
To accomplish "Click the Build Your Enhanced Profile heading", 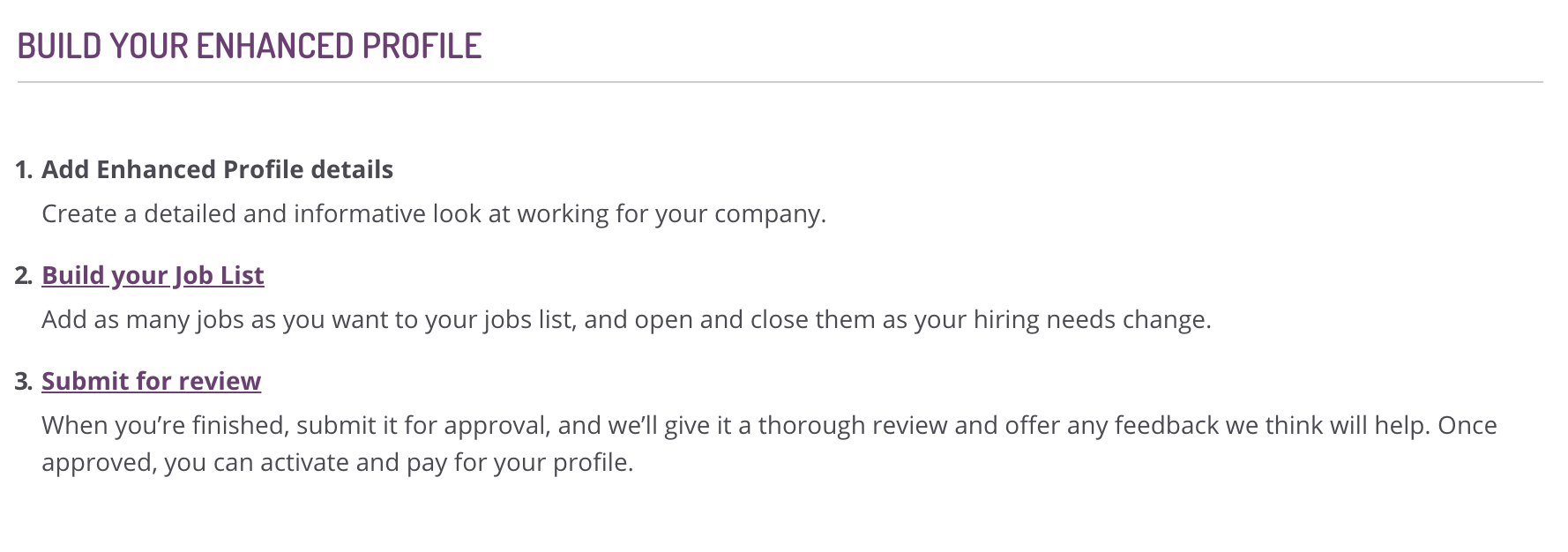I will coord(250,46).
